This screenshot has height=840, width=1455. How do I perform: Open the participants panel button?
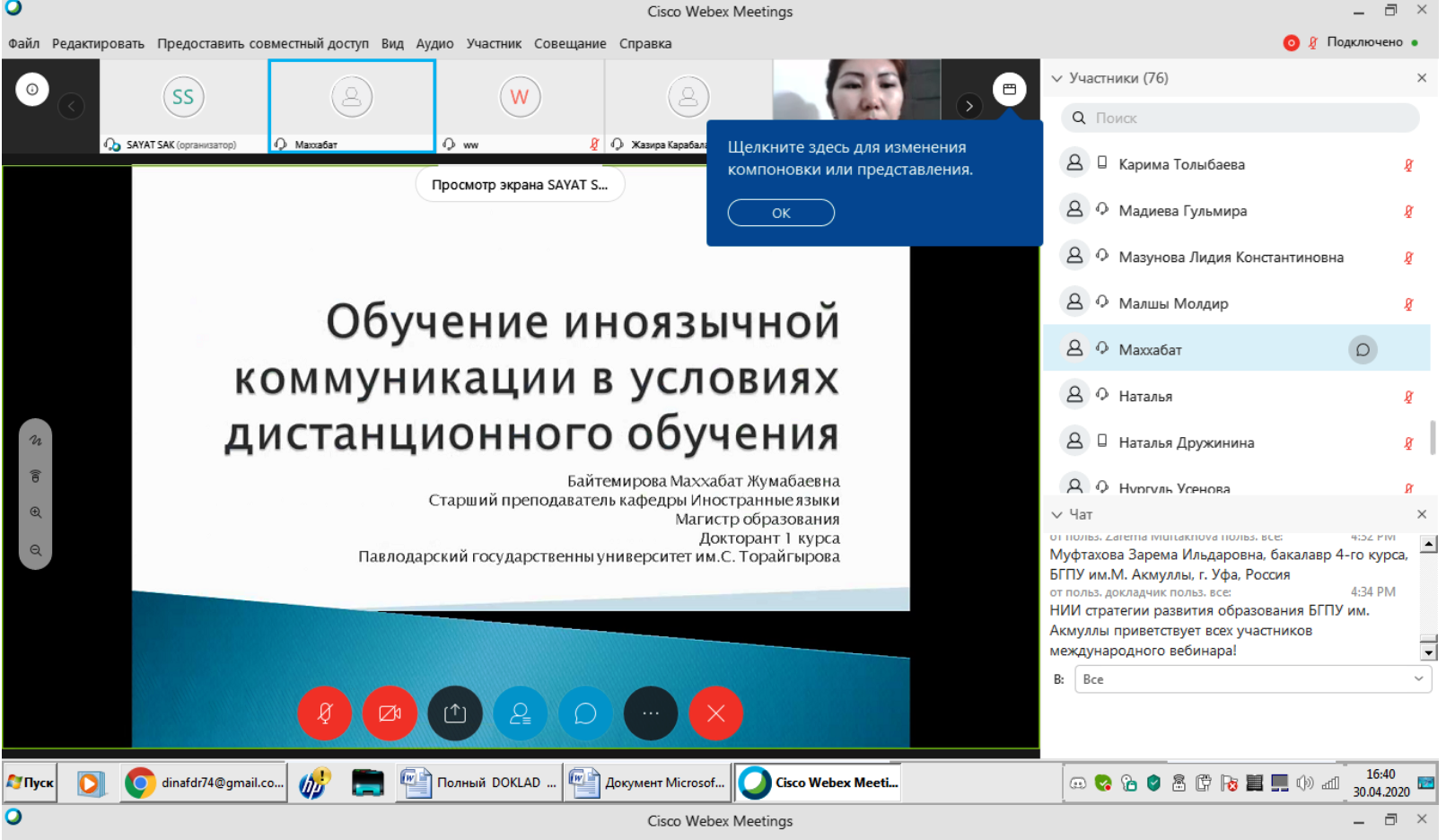[520, 713]
